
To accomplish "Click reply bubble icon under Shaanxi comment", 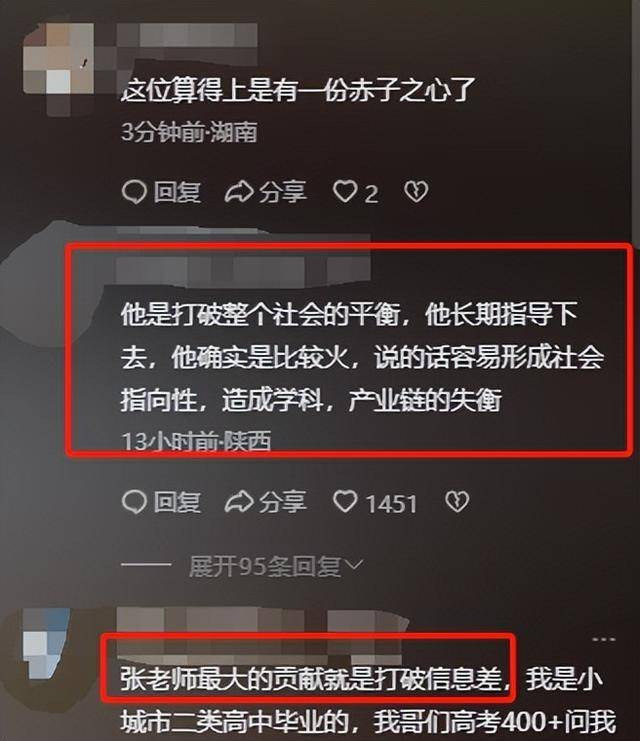I will click(134, 502).
